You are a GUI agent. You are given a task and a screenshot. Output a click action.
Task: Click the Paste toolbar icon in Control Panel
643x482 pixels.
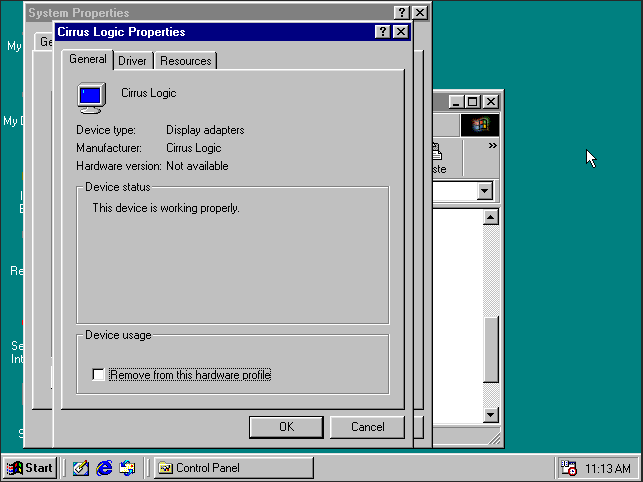(x=438, y=158)
